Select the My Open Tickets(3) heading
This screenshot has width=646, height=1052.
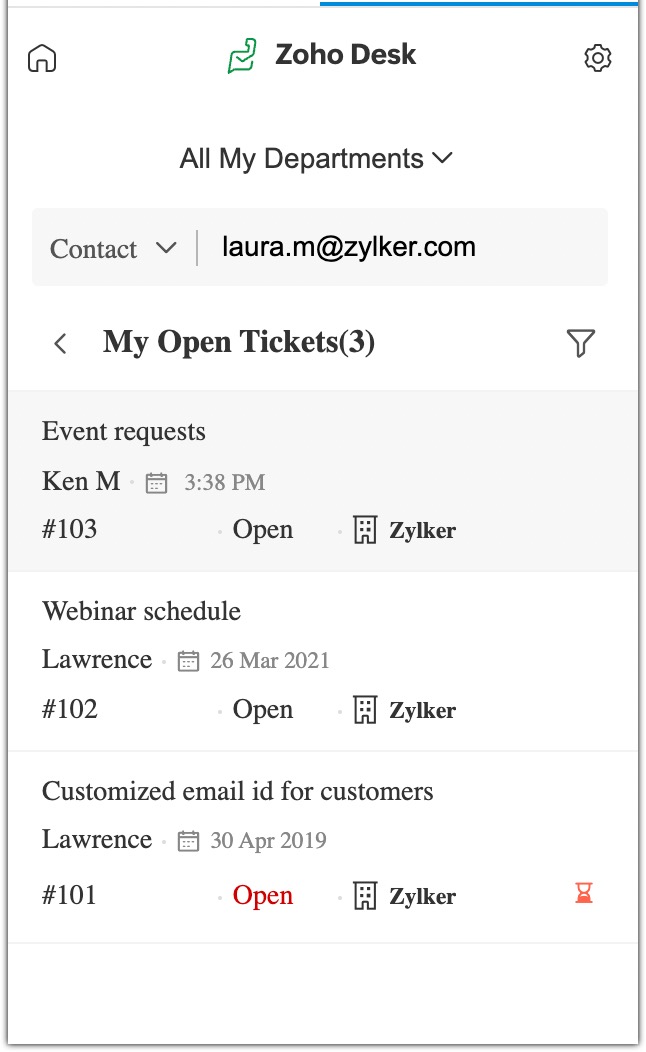tap(239, 343)
